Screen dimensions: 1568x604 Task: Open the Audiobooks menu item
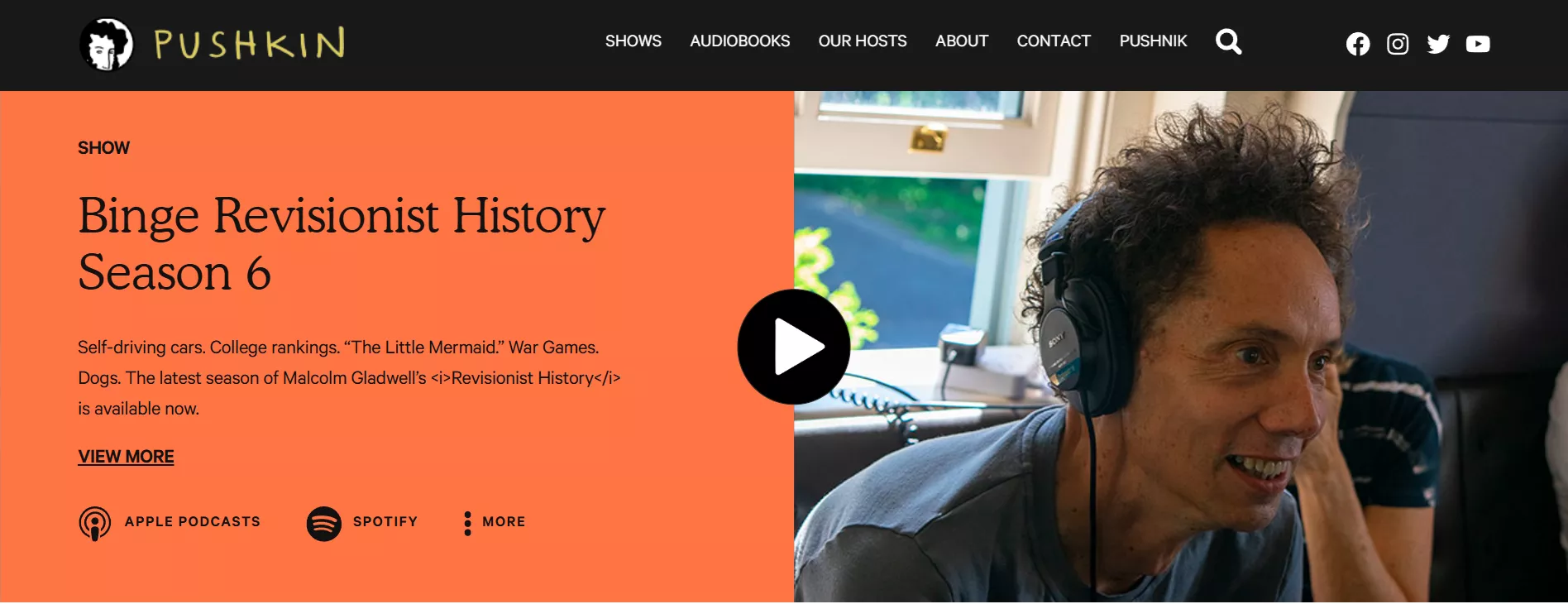click(x=740, y=41)
